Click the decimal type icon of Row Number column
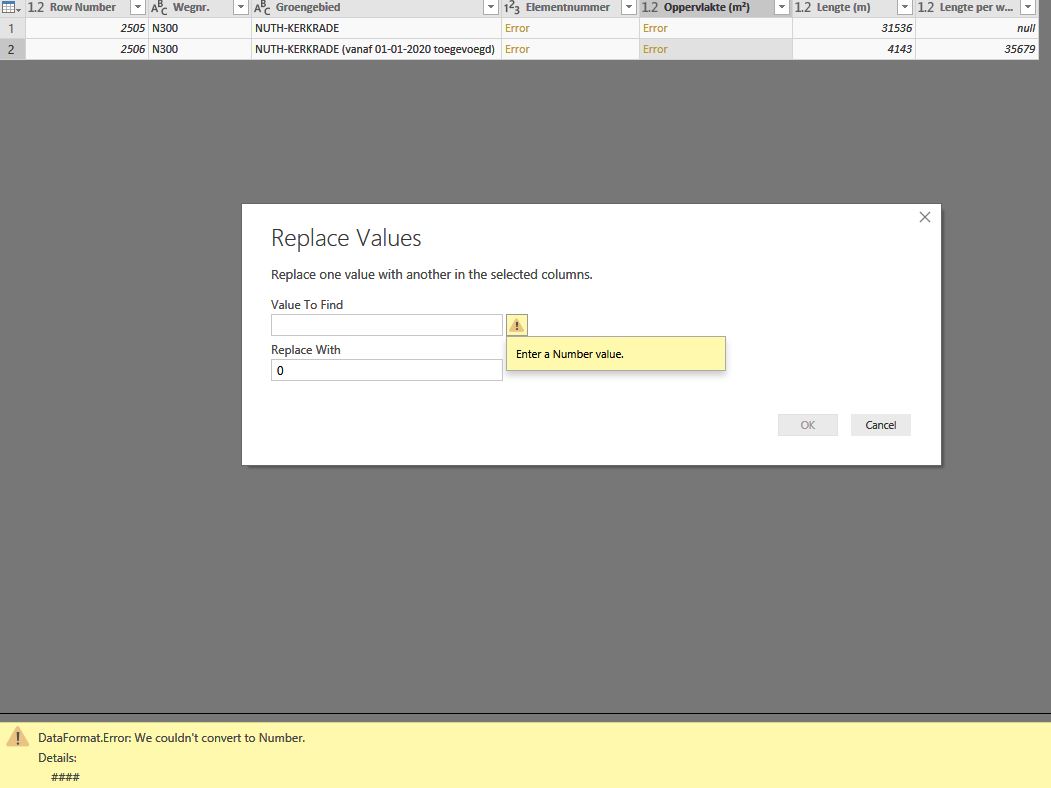 pos(36,7)
